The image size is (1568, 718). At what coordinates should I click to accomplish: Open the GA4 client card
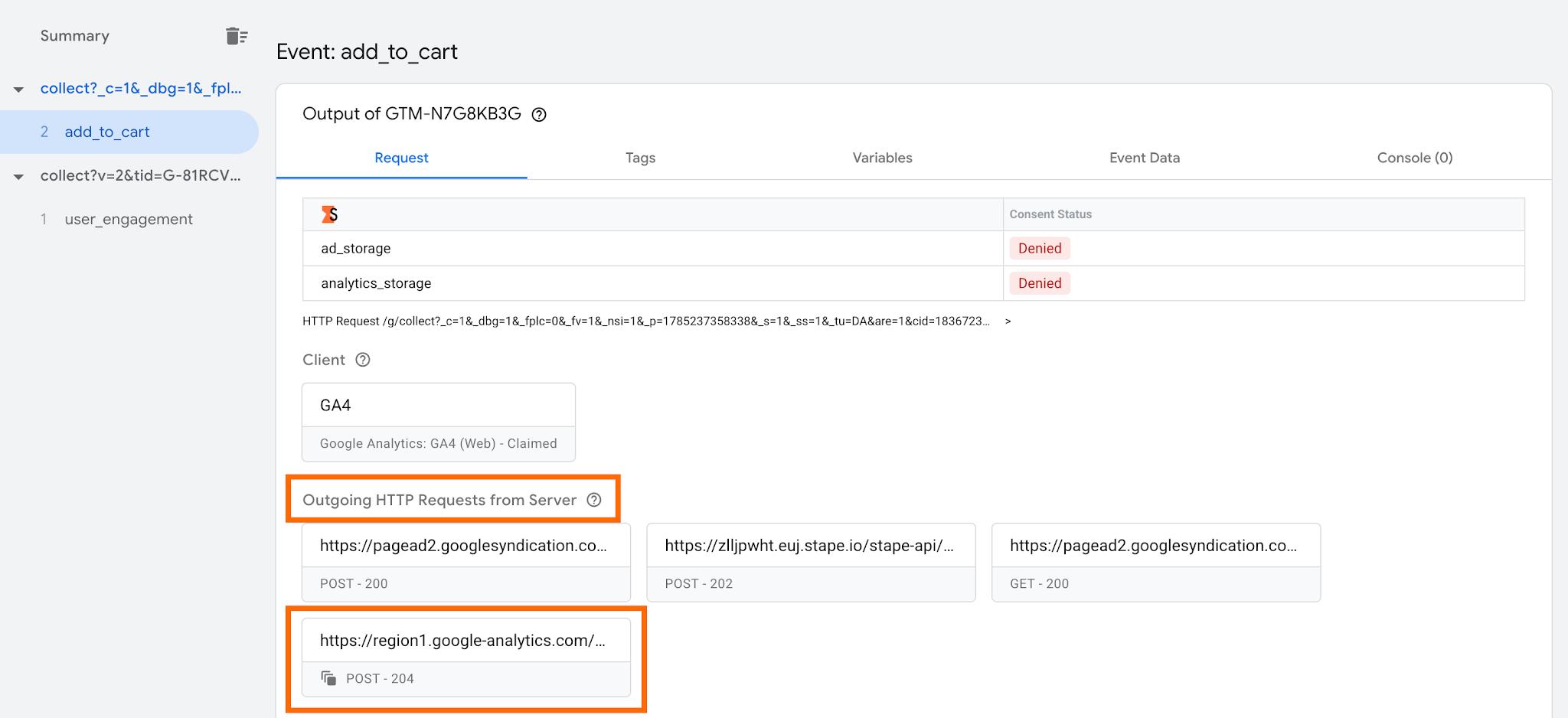tap(438, 422)
